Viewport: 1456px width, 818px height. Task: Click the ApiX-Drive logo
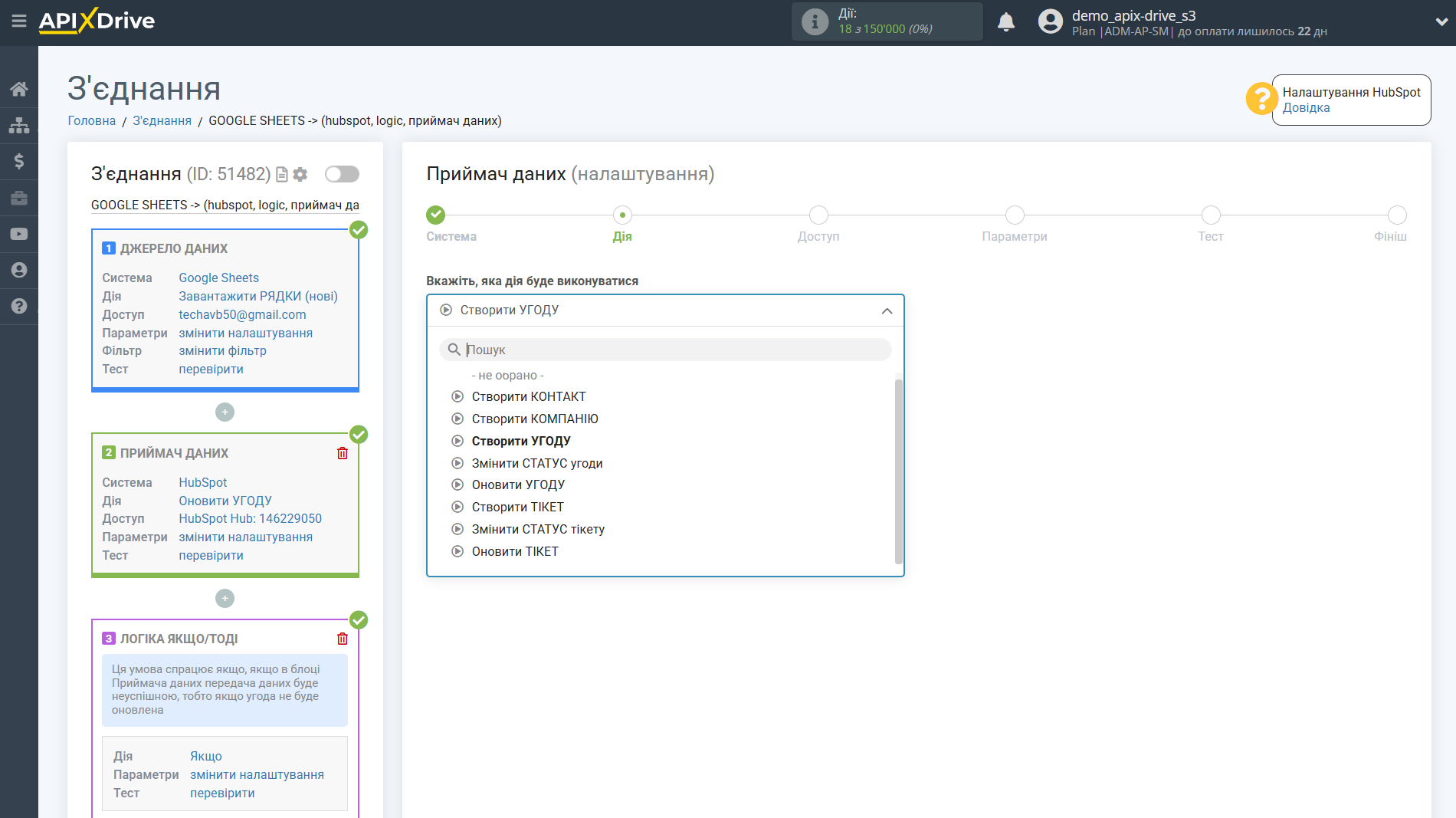[97, 21]
